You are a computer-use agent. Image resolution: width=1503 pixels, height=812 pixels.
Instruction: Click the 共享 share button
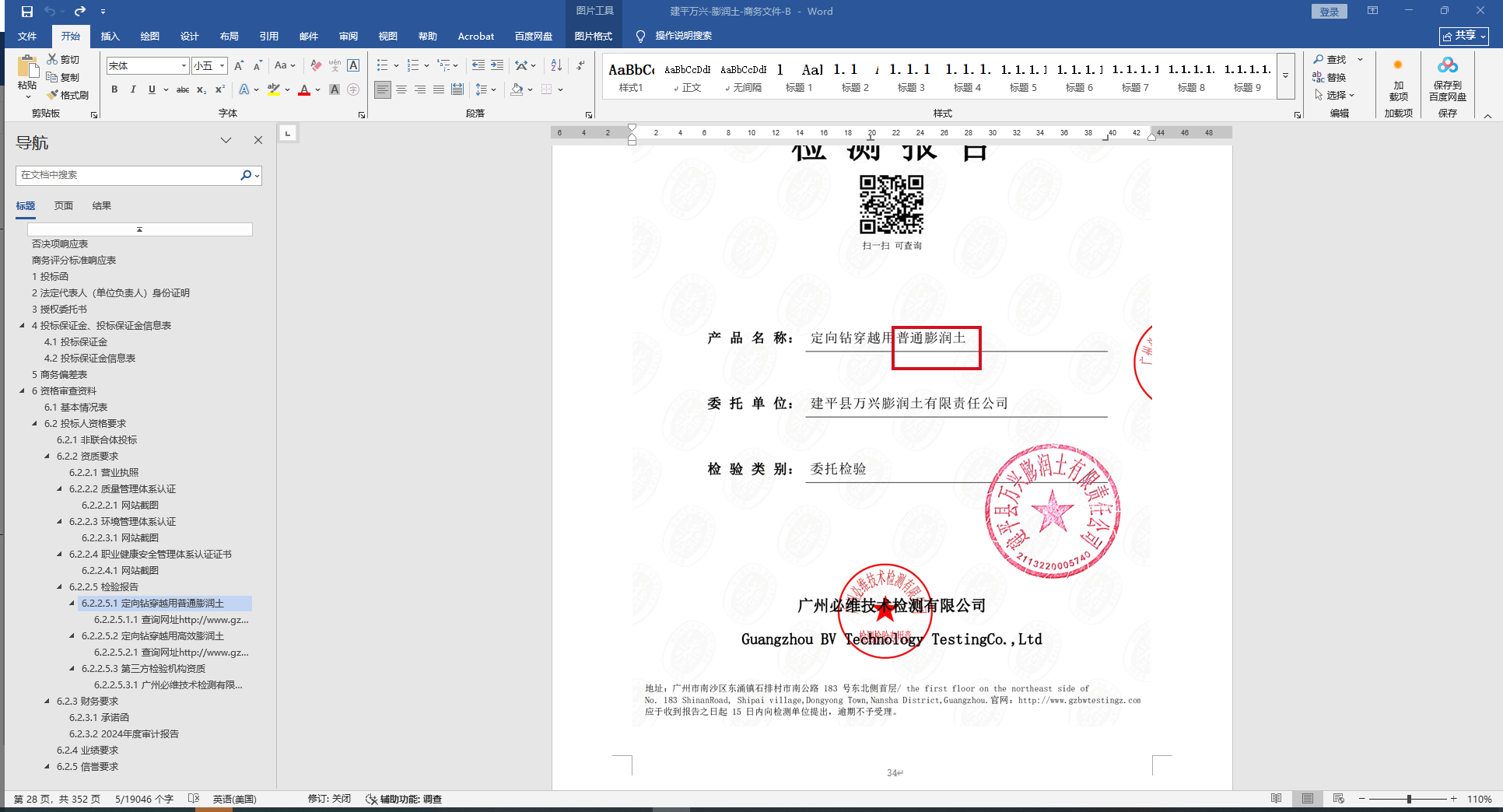(x=1463, y=36)
